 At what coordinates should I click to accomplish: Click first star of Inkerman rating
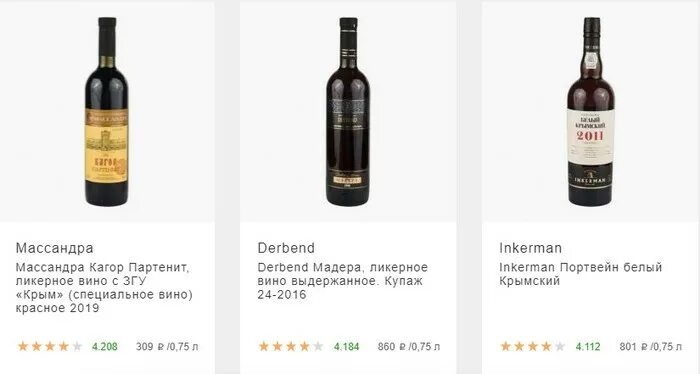[x=506, y=346]
